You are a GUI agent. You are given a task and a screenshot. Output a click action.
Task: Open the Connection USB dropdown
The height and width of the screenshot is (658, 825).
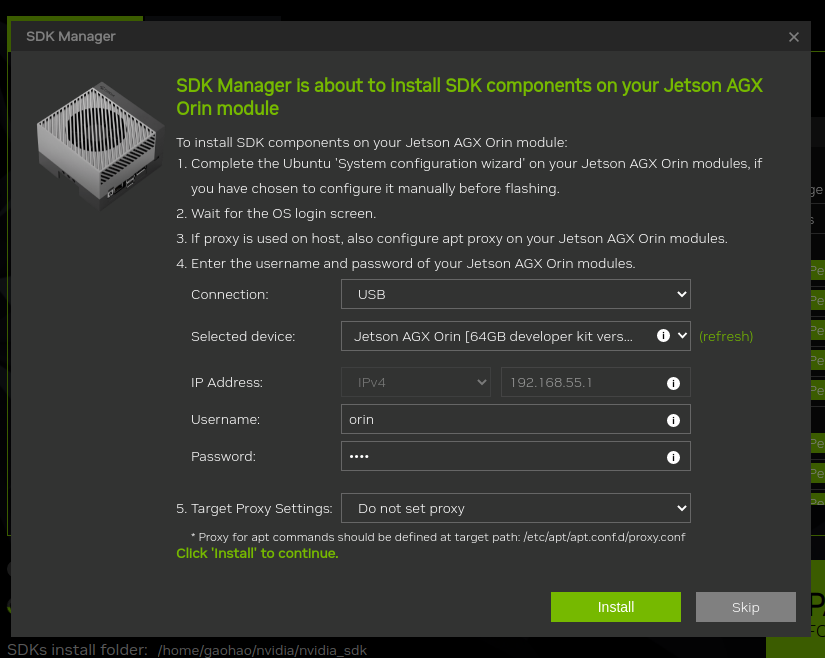516,294
